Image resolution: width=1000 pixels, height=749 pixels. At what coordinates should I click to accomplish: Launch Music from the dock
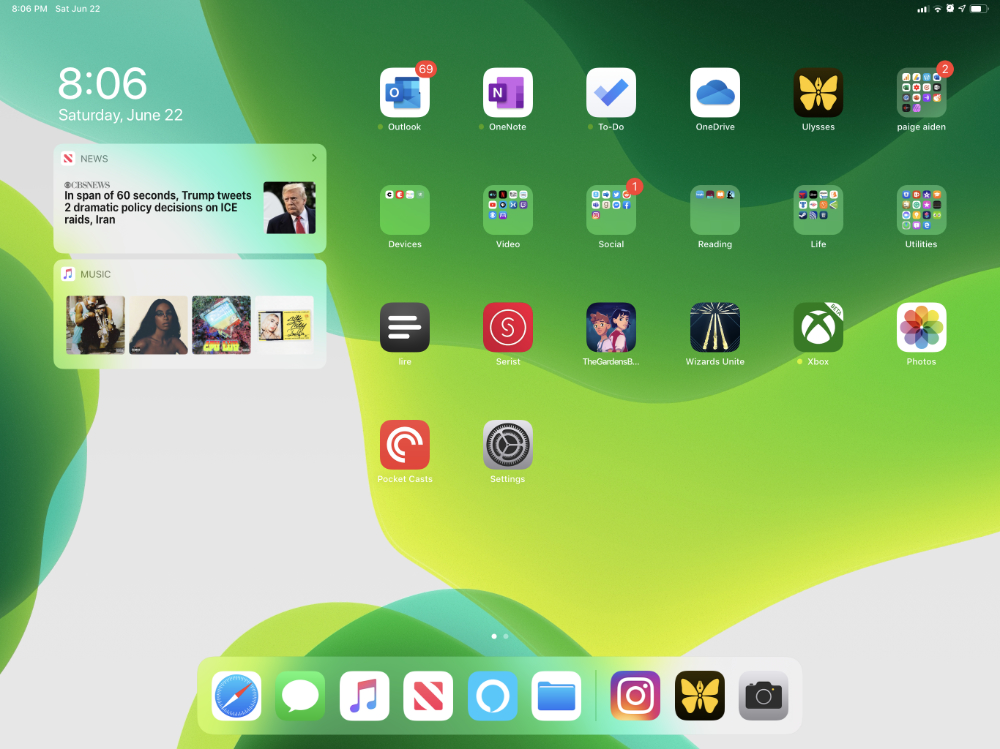364,695
